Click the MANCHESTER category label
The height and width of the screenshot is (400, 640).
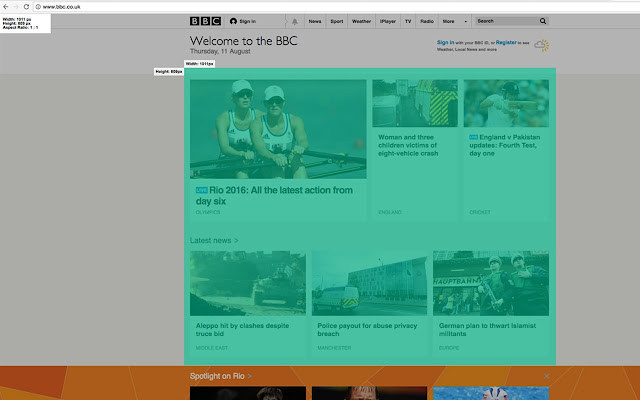pos(334,348)
